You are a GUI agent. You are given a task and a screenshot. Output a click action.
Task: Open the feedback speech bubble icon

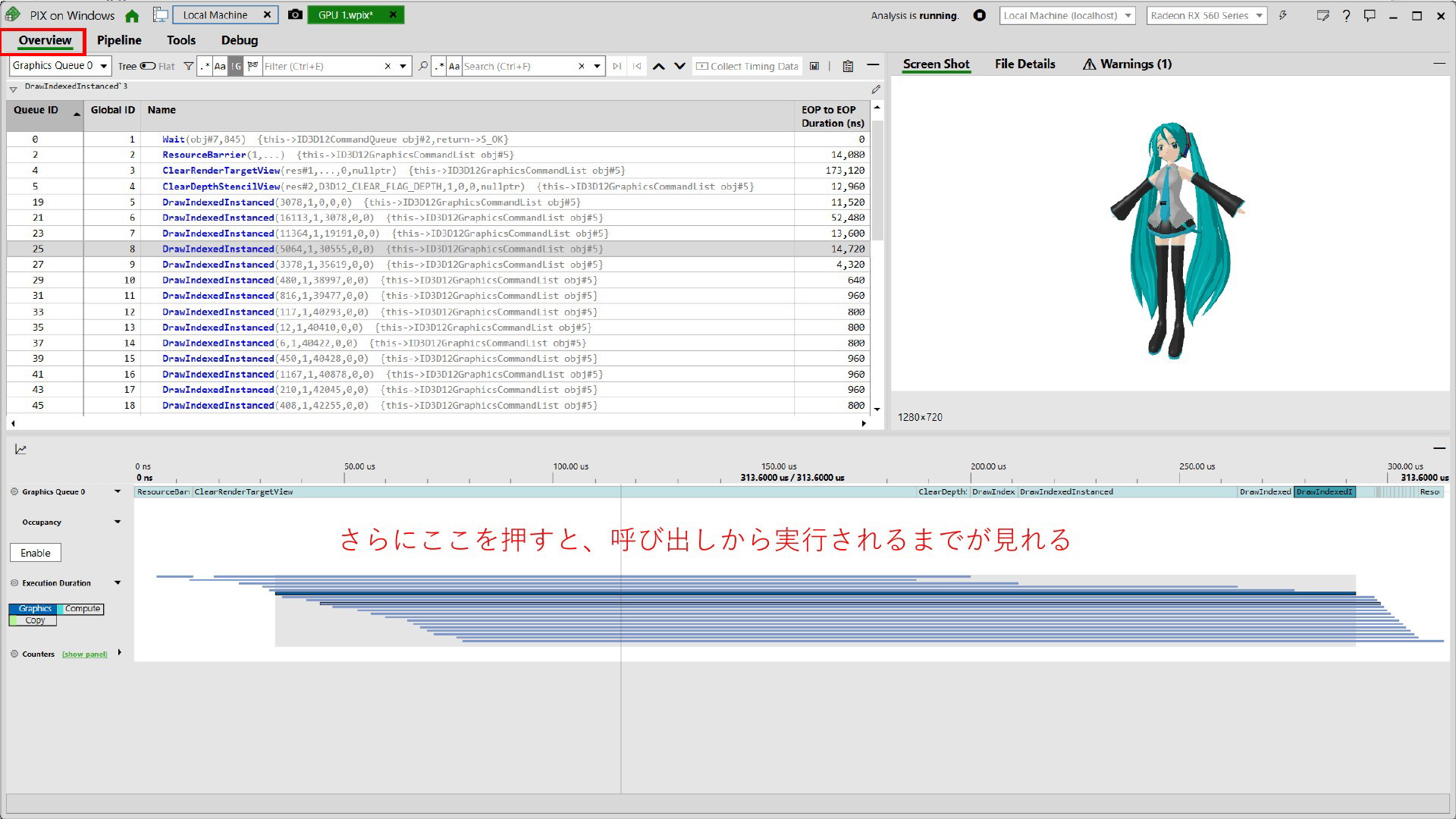(1370, 16)
